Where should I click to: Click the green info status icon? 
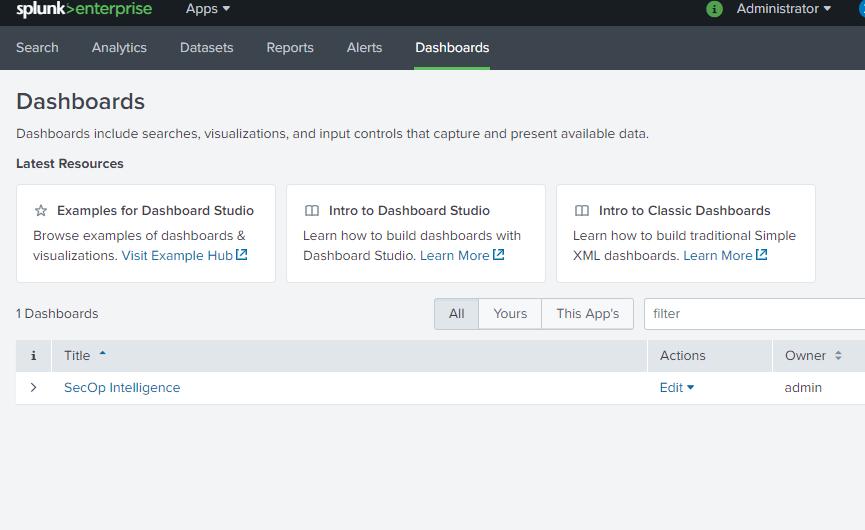714,9
